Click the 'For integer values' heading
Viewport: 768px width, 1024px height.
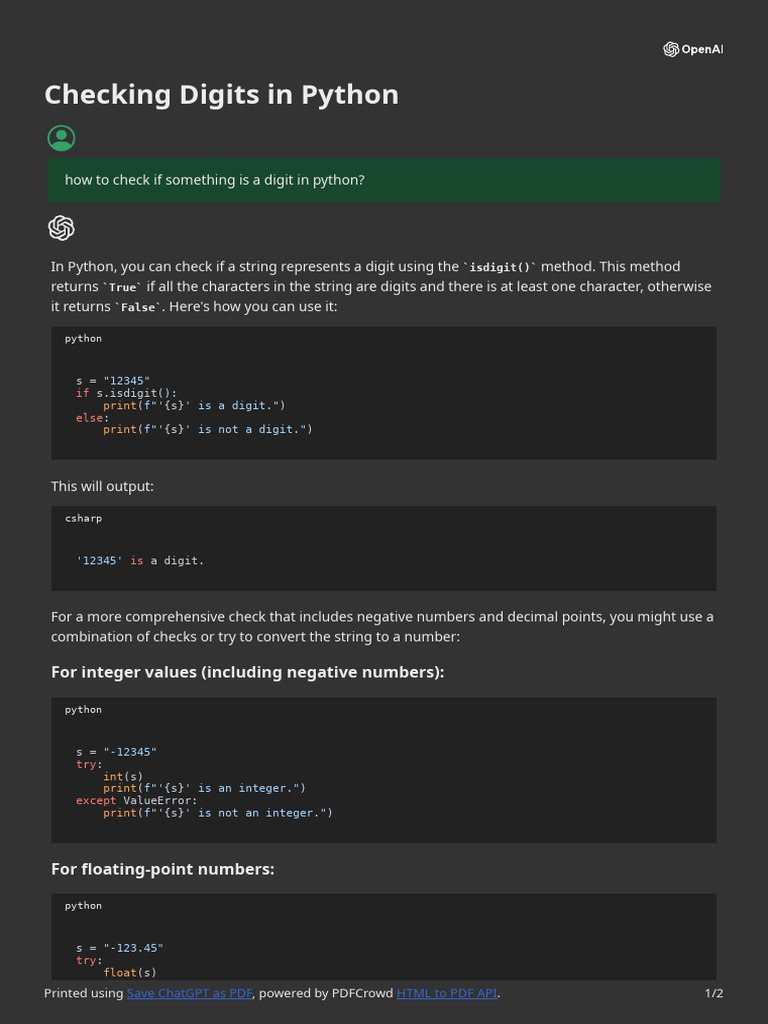247,672
